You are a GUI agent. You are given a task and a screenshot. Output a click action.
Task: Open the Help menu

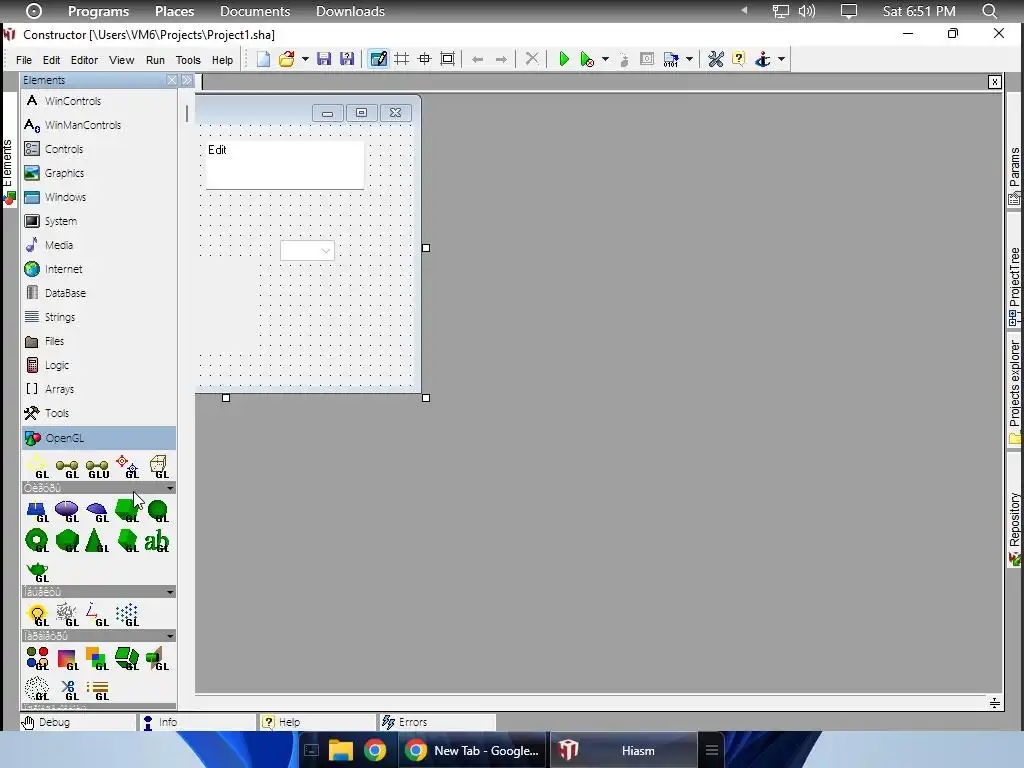[x=222, y=60]
